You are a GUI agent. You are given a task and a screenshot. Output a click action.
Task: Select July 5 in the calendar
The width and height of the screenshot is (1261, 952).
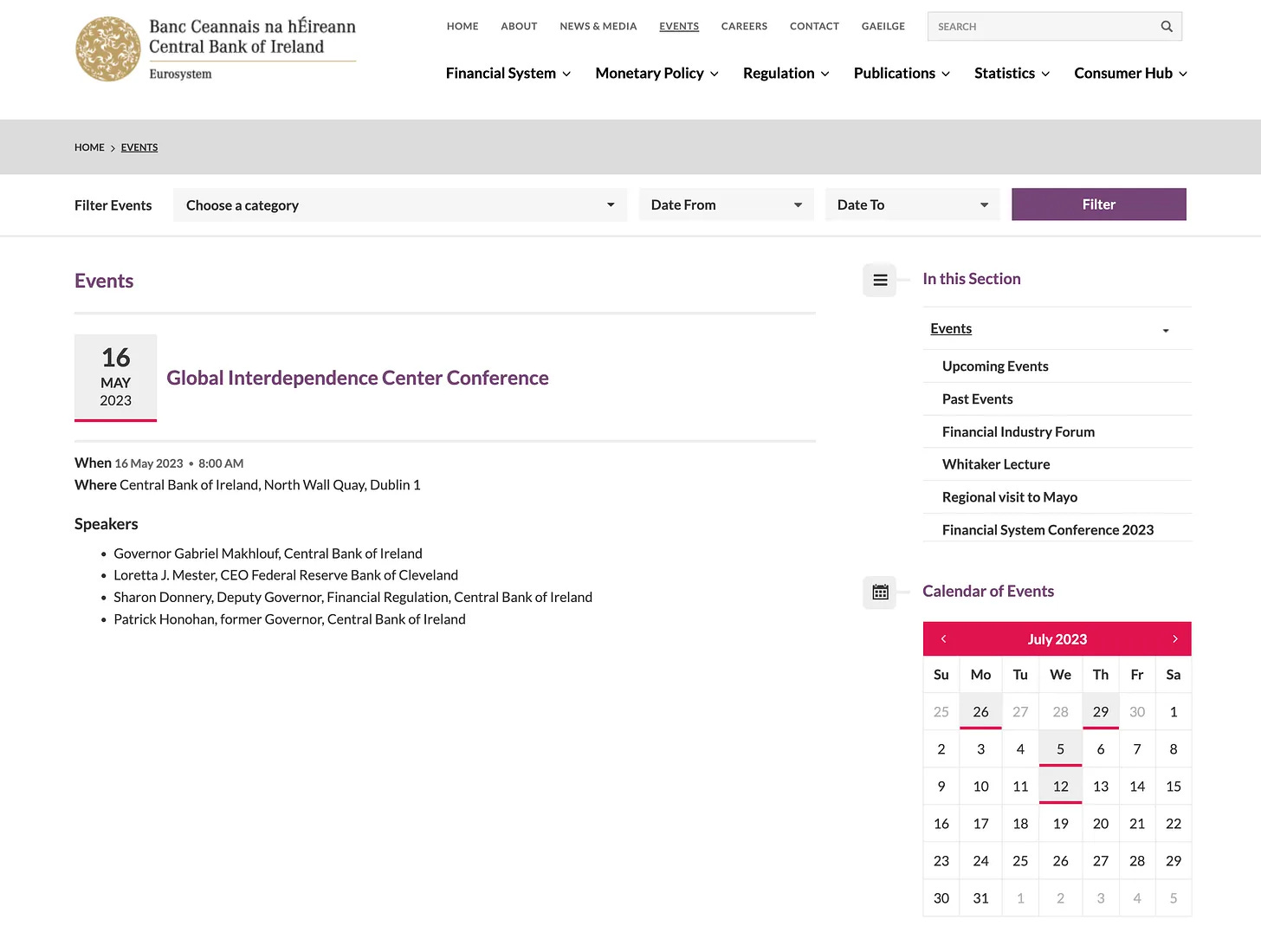(x=1060, y=749)
